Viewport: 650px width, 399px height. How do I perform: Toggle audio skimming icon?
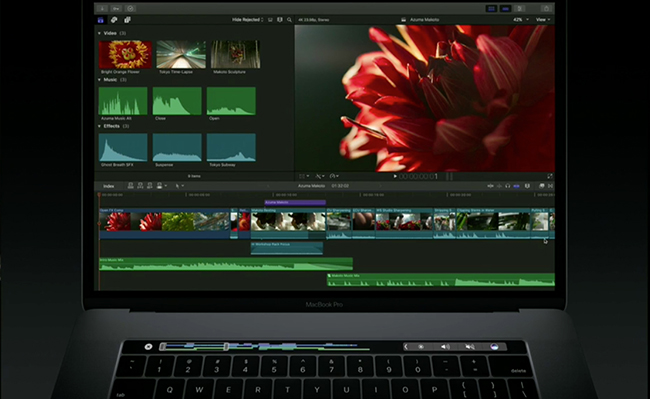click(499, 186)
